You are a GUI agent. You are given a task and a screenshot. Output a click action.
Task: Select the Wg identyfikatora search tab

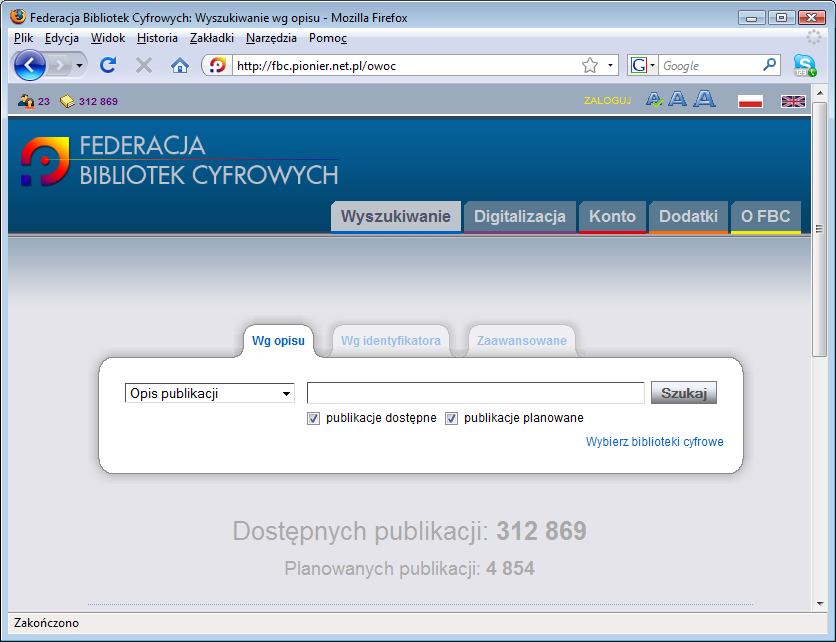(x=391, y=341)
